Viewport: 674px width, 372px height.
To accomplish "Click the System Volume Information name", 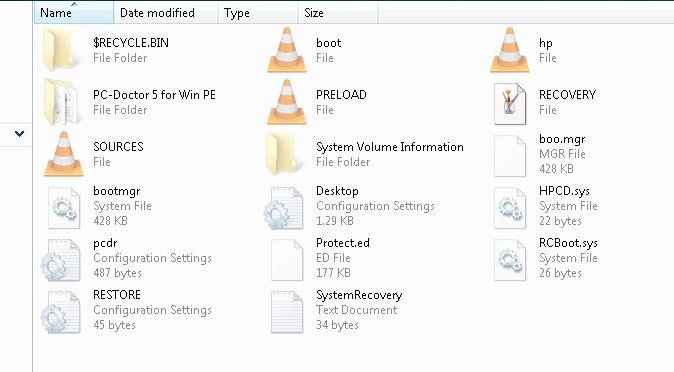I will [x=390, y=147].
